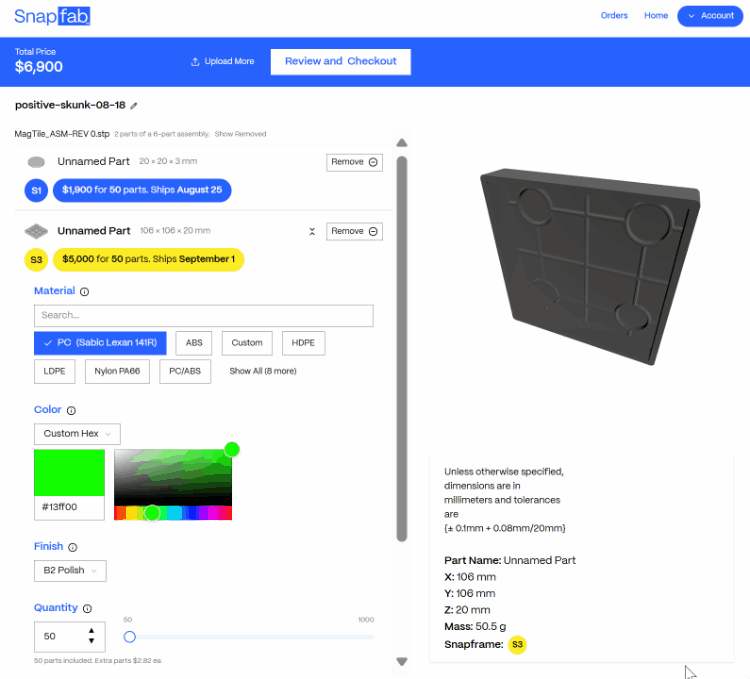750x679 pixels.
Task: Select the Custom material option
Action: click(x=247, y=343)
